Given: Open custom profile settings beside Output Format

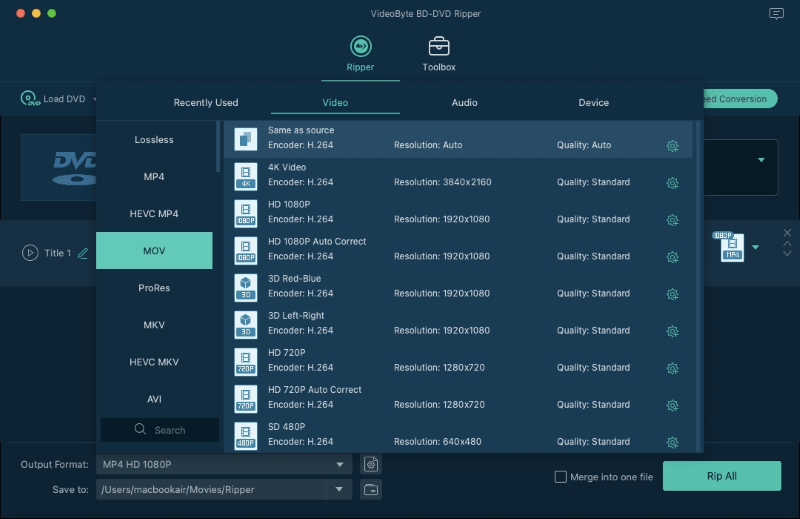Looking at the screenshot, I should coord(371,464).
